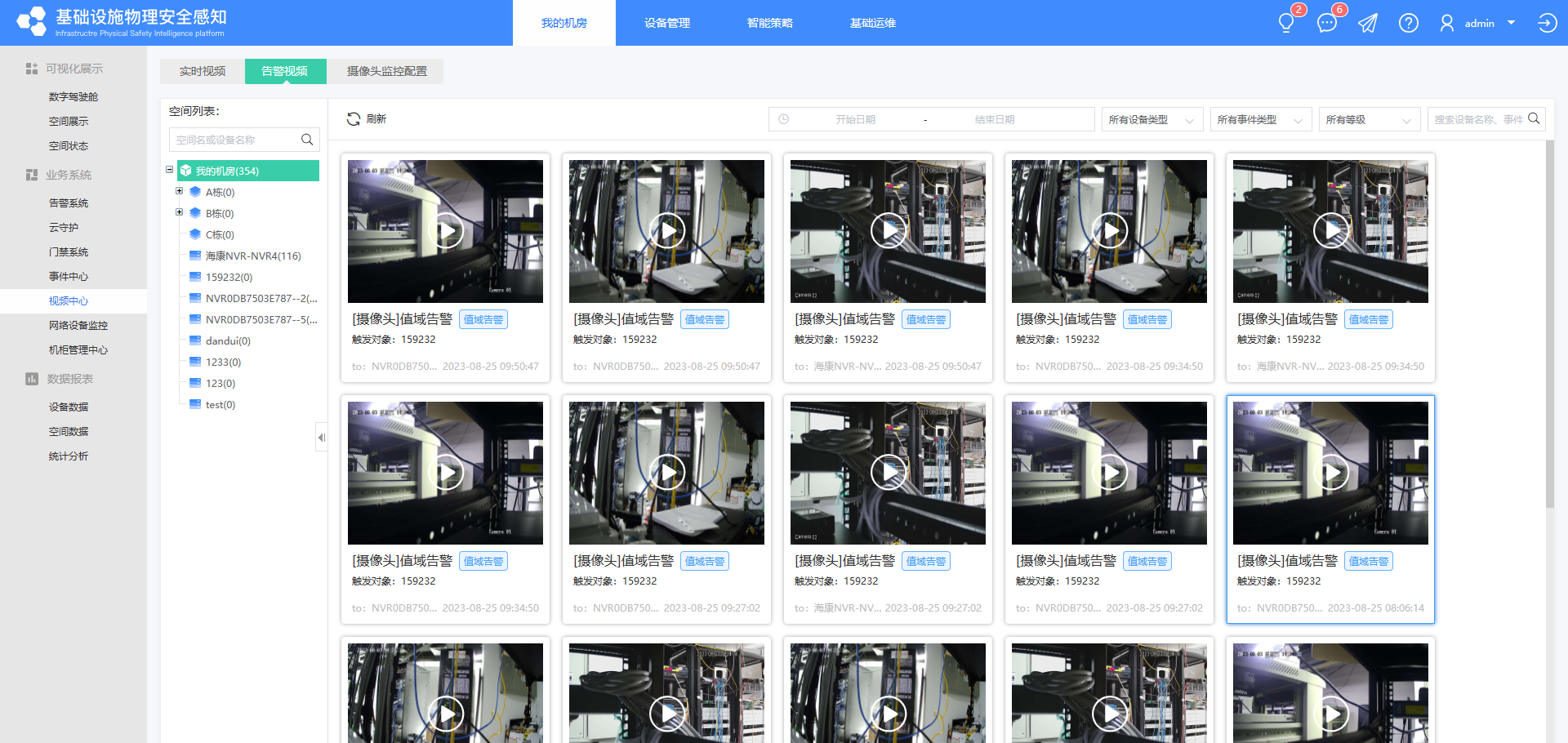Open the 所有事件类型 dropdown
This screenshot has height=743, width=1568.
(x=1261, y=119)
